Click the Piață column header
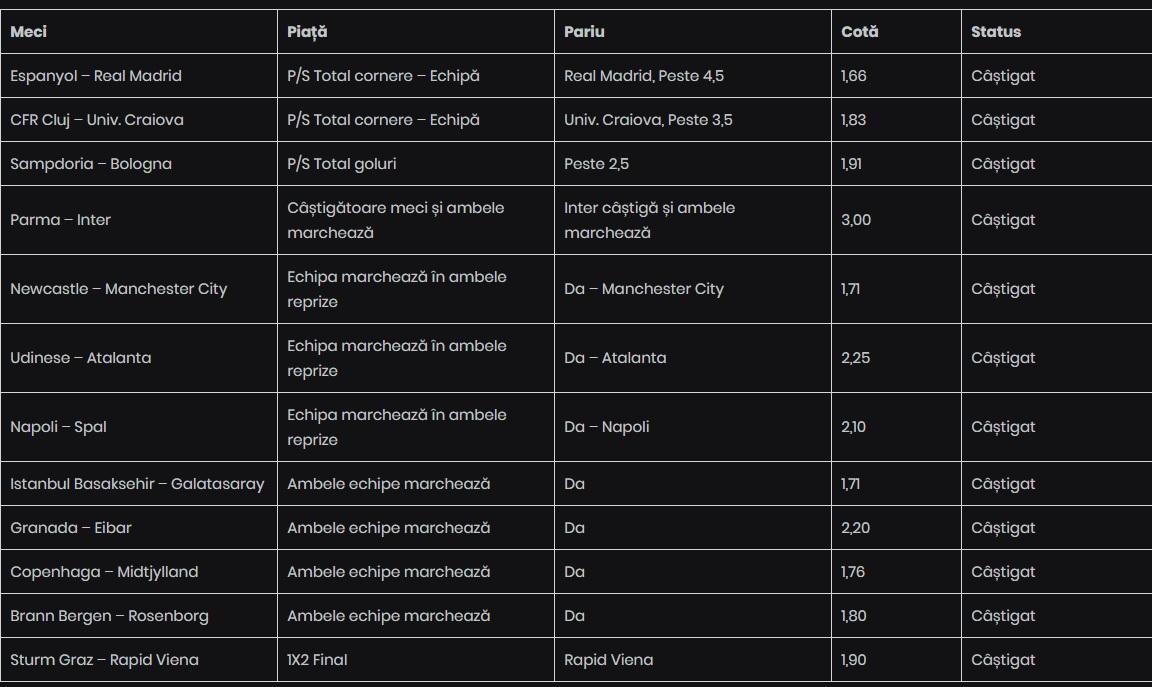 (307, 32)
